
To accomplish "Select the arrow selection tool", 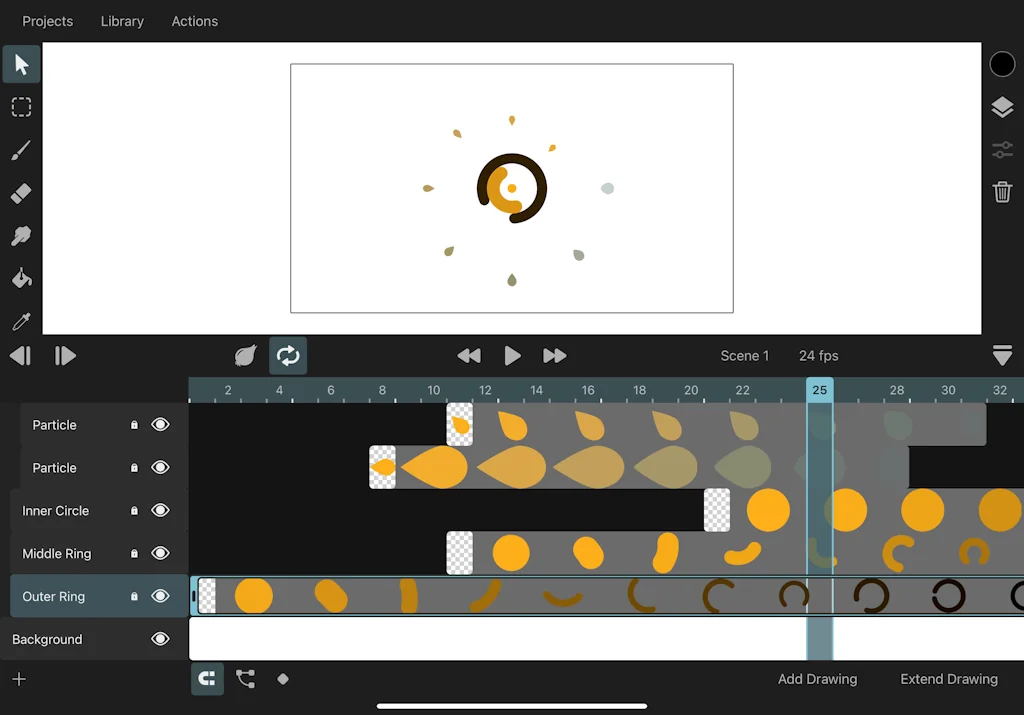I will [22, 64].
